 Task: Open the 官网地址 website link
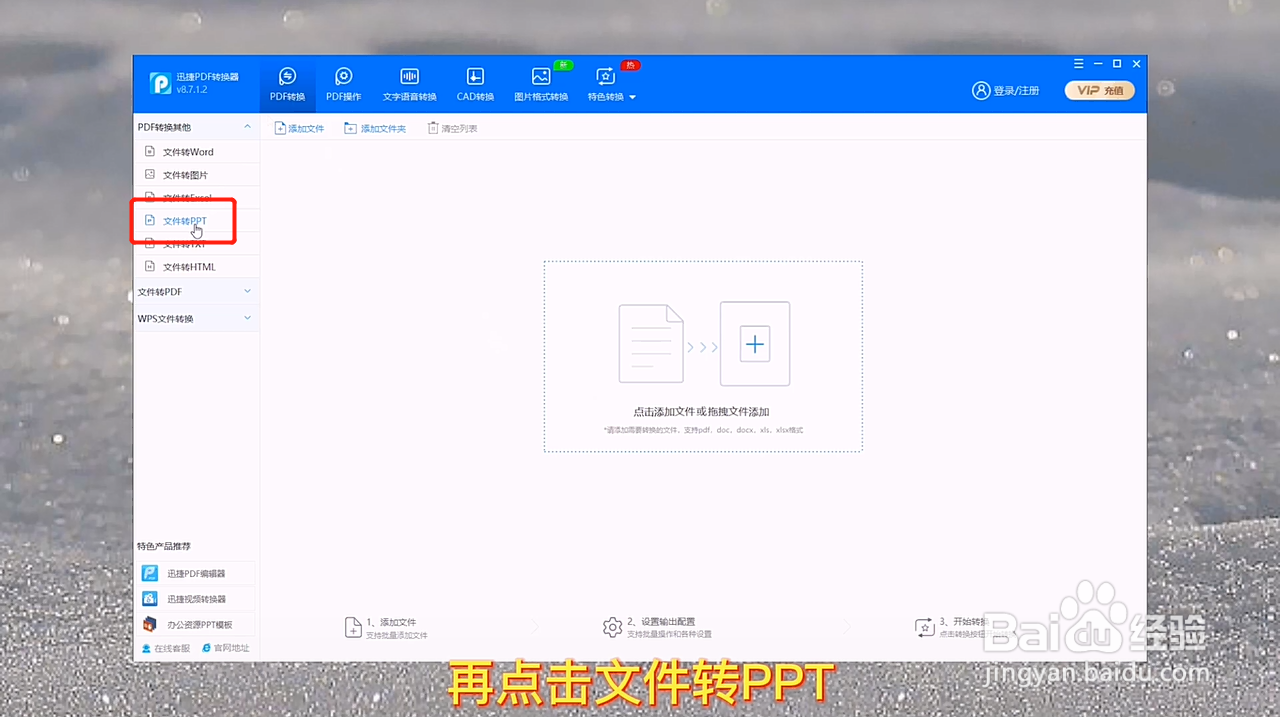(x=226, y=648)
